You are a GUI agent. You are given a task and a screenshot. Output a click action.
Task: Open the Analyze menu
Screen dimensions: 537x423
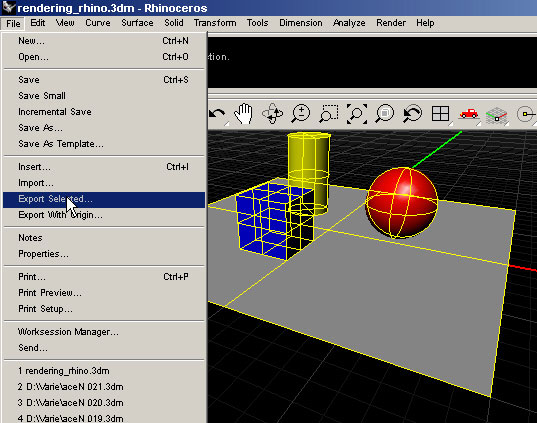[x=349, y=23]
